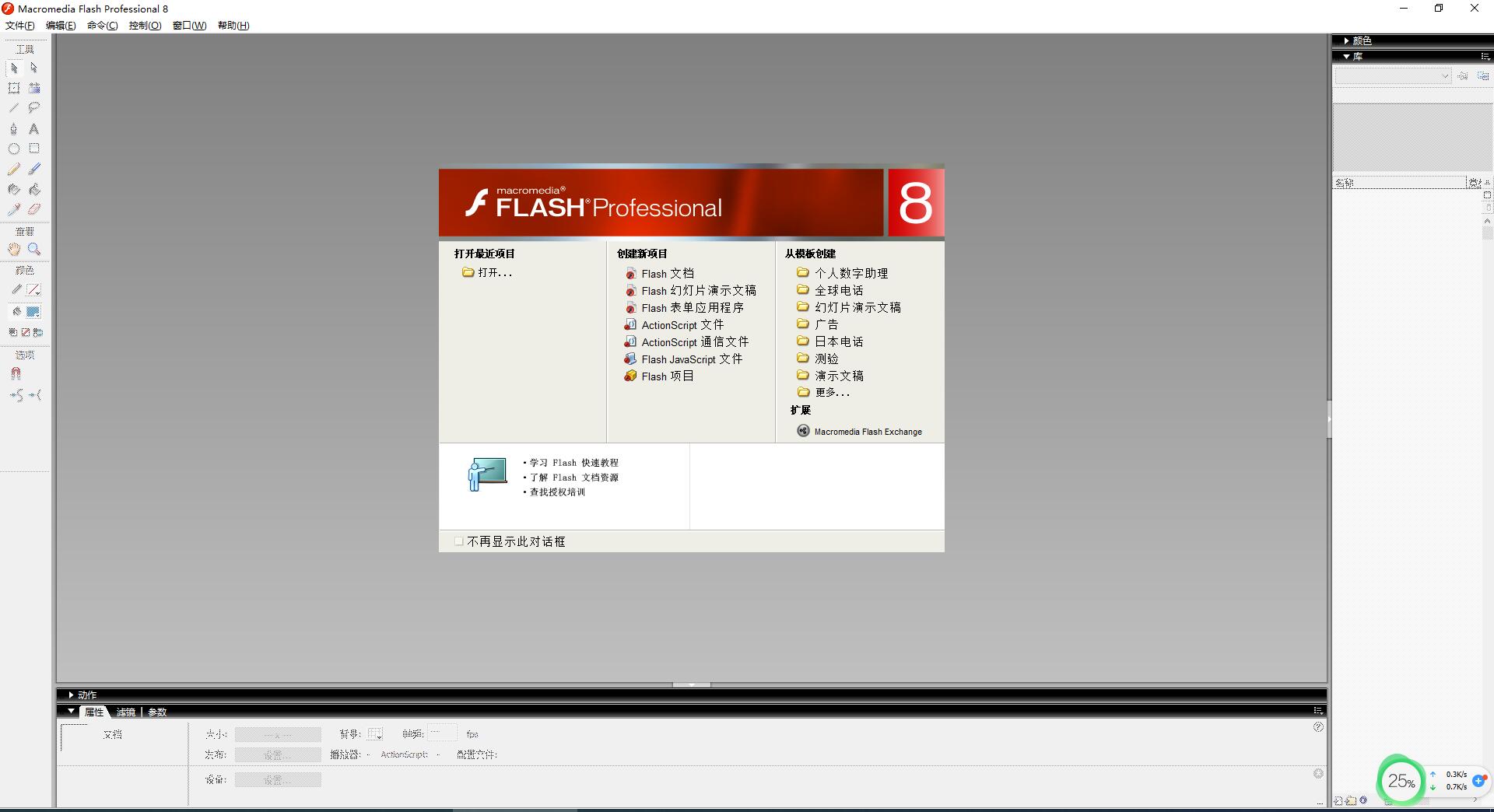Open the 编辑(E) menu
1494x812 pixels.
[61, 26]
